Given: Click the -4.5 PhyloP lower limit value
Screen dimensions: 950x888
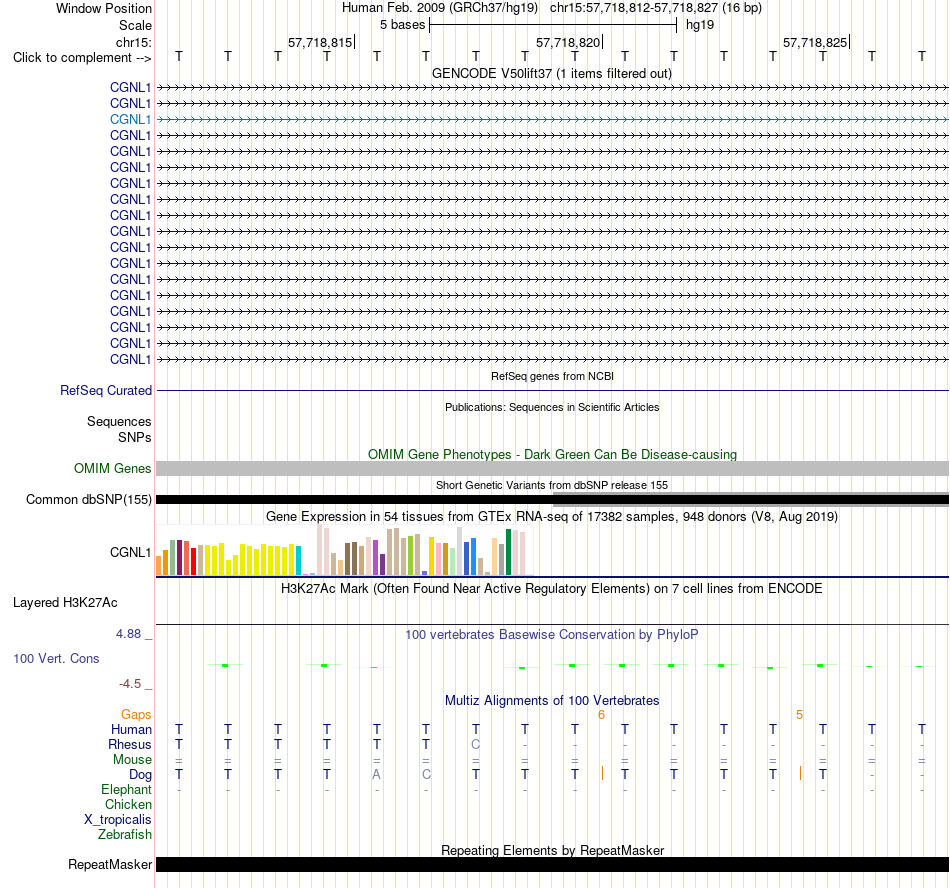Looking at the screenshot, I should point(130,684).
